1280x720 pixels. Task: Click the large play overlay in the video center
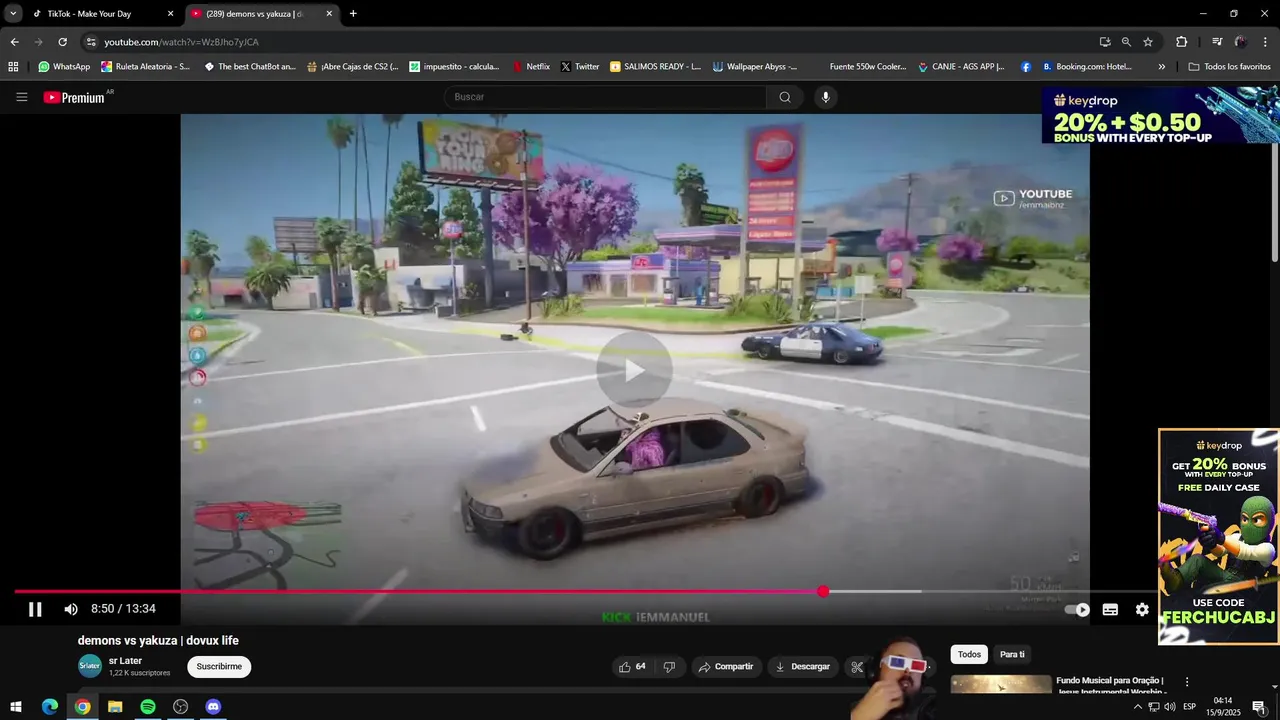tap(634, 370)
